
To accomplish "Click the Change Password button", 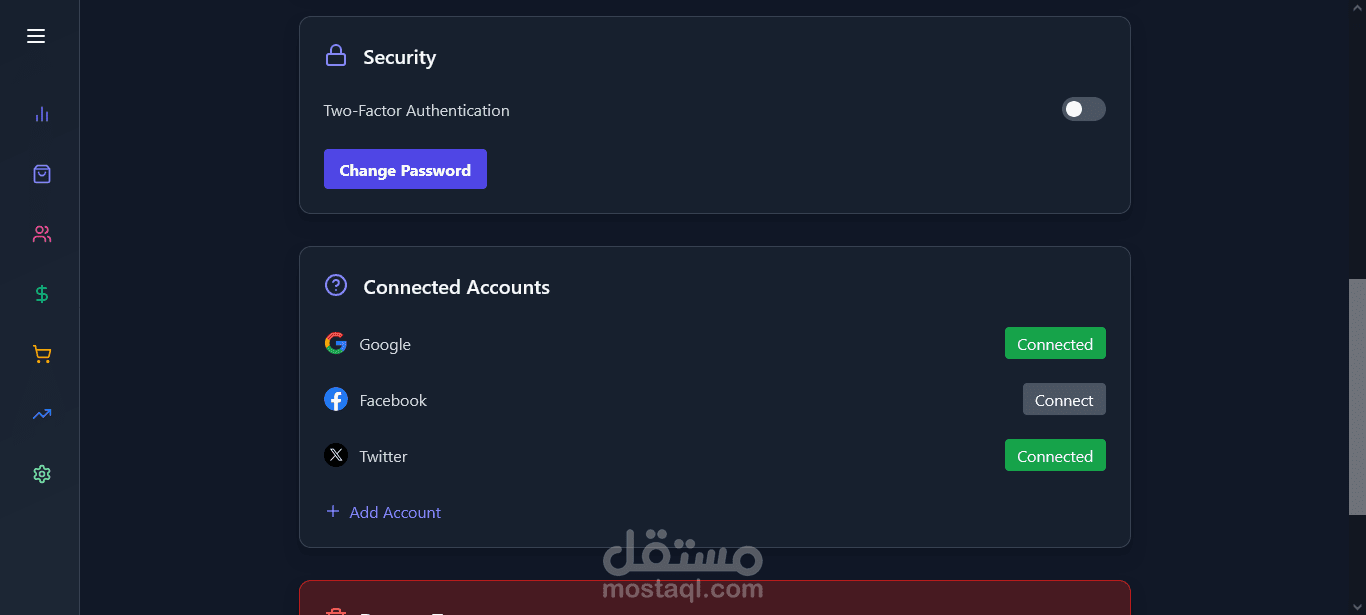I will pyautogui.click(x=405, y=170).
